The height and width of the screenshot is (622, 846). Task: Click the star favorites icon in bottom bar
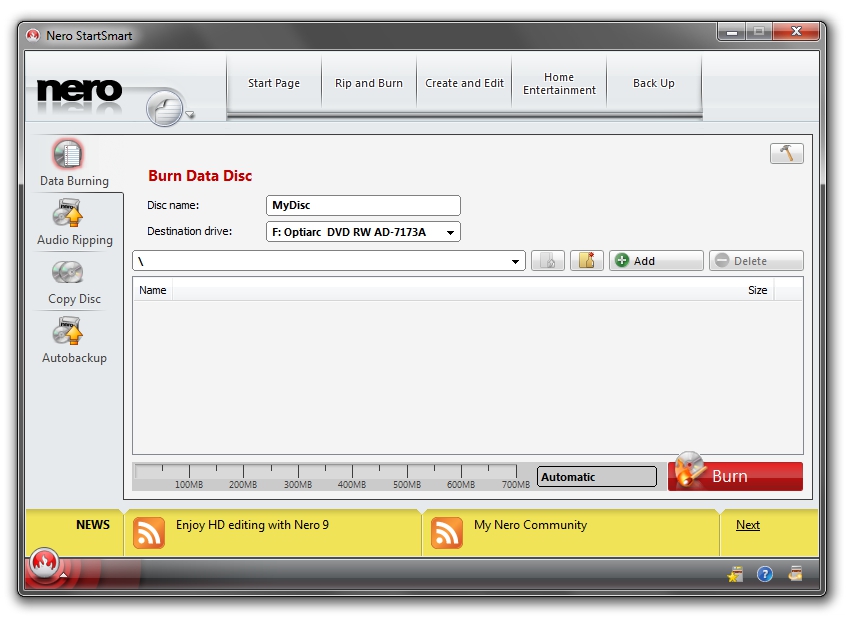pos(735,574)
